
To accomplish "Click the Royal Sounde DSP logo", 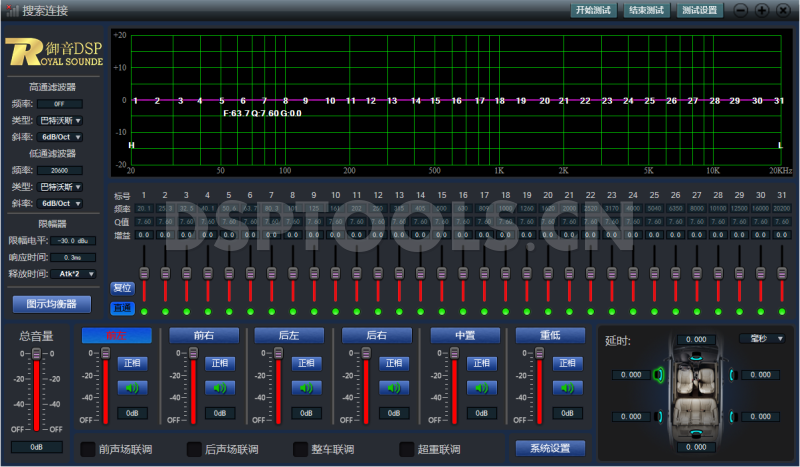I will (x=54, y=53).
